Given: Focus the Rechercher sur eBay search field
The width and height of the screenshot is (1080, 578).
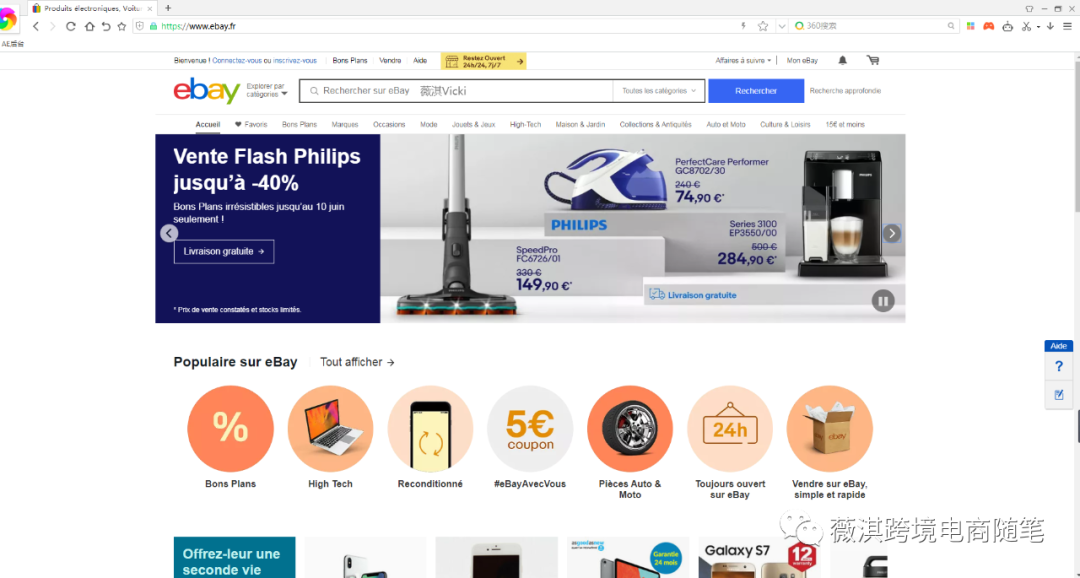Looking at the screenshot, I should click(x=456, y=91).
